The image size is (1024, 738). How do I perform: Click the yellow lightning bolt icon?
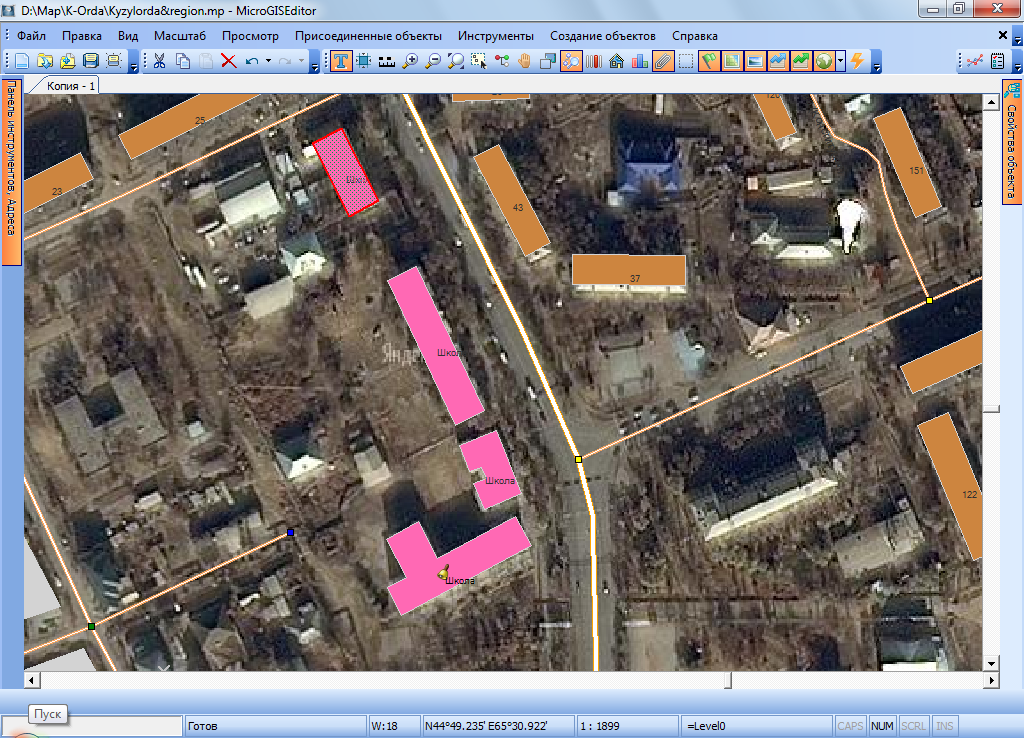point(857,61)
